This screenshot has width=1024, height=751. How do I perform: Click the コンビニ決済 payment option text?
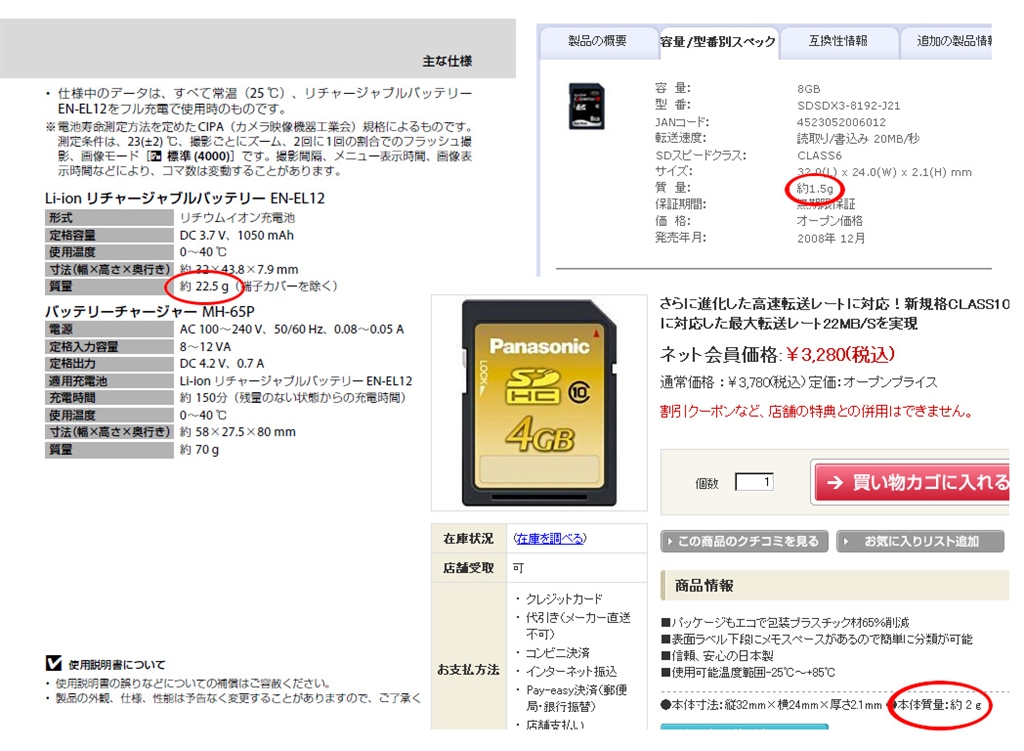[558, 652]
